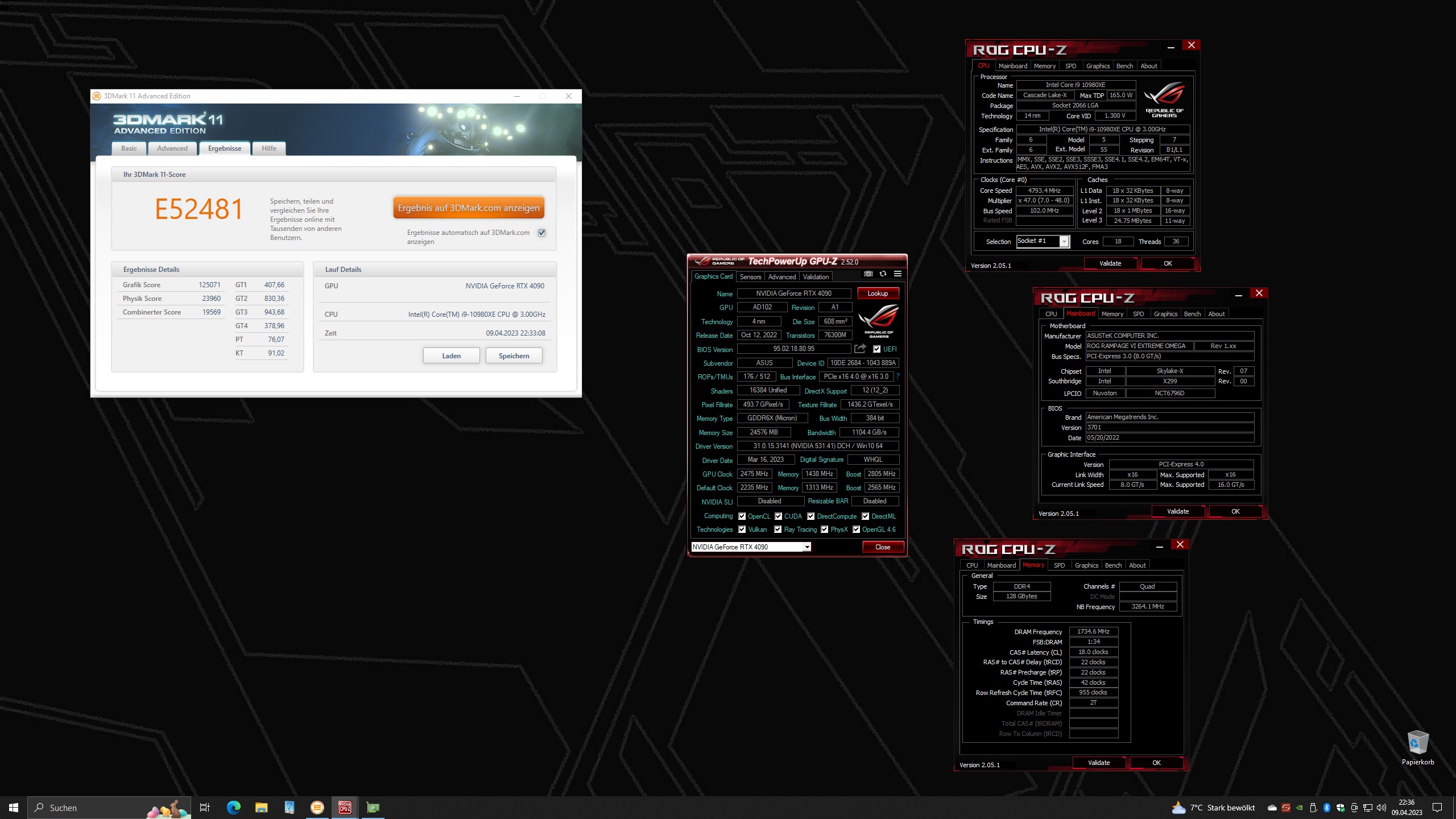Open Windows Security shield tray icon
This screenshot has width=1456, height=819.
(1341, 808)
